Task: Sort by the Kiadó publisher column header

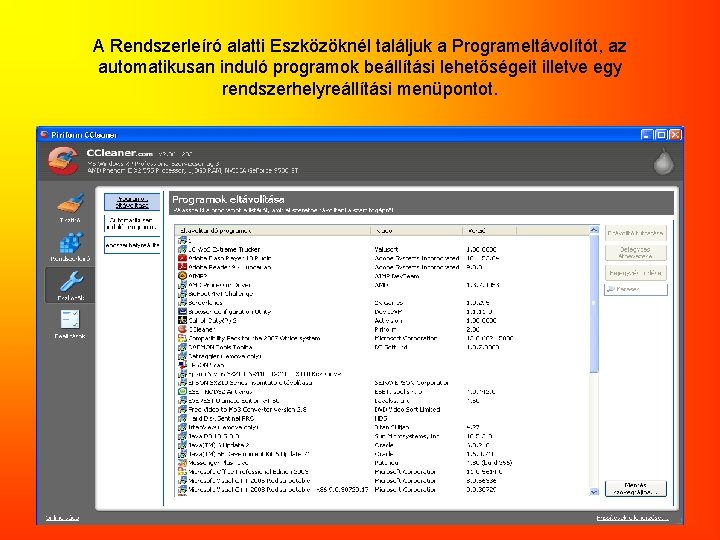Action: coord(416,231)
